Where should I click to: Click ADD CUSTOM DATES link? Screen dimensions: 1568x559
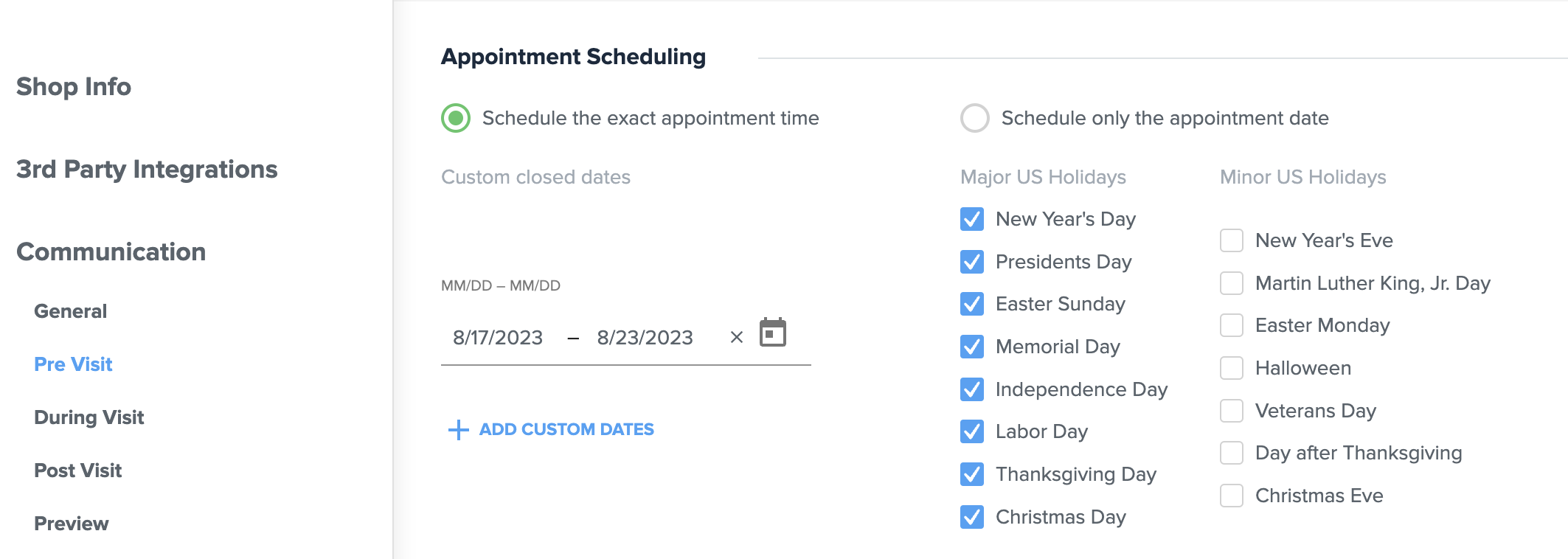pyautogui.click(x=566, y=429)
